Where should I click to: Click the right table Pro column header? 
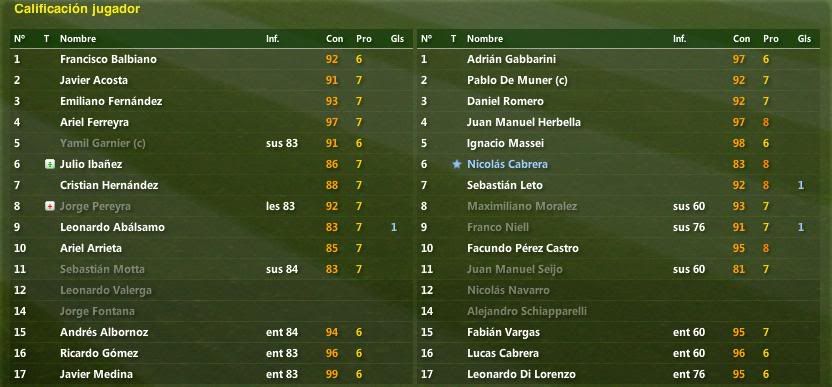[x=771, y=39]
